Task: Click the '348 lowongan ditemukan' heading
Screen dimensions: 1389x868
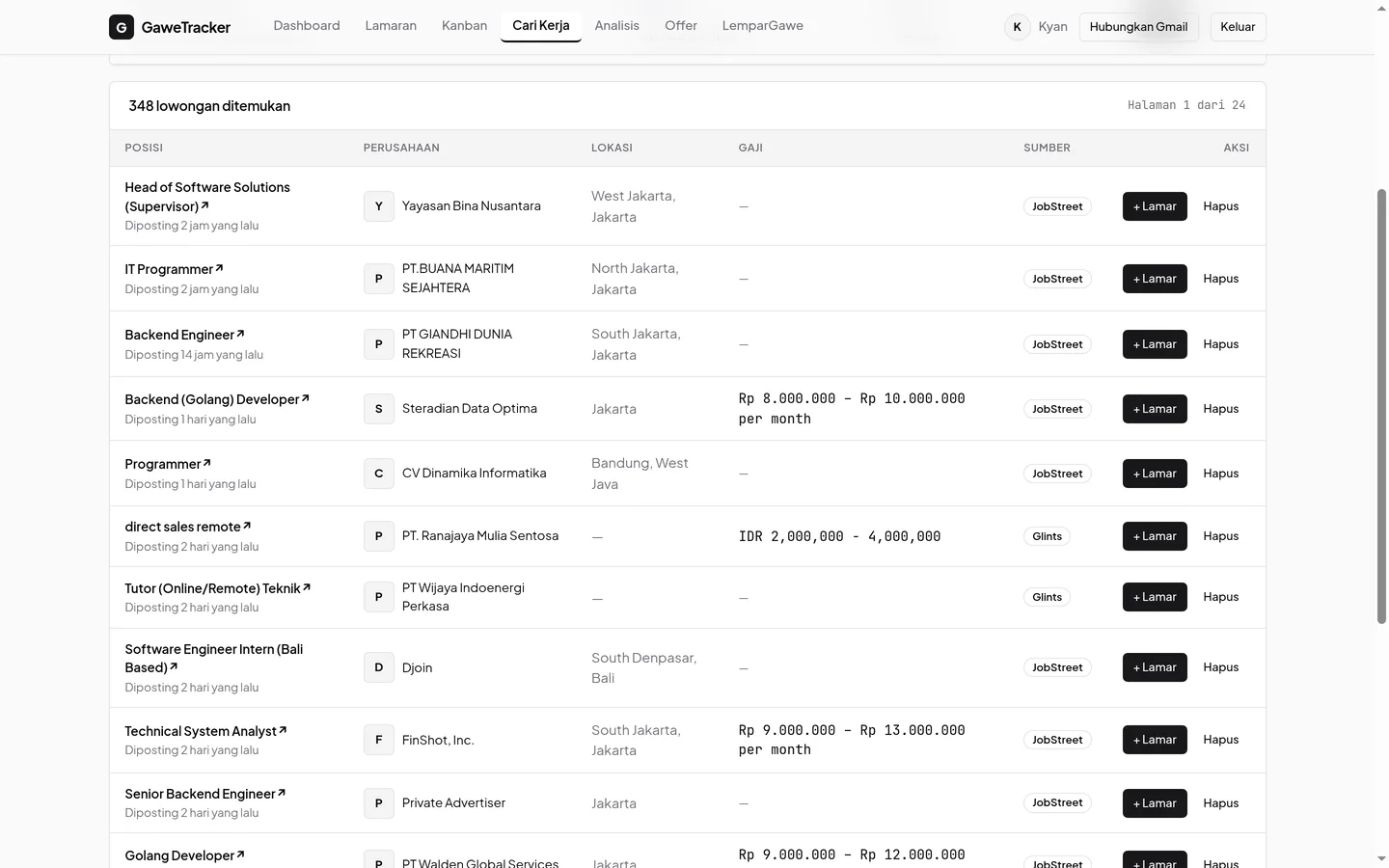Action: coord(209,106)
